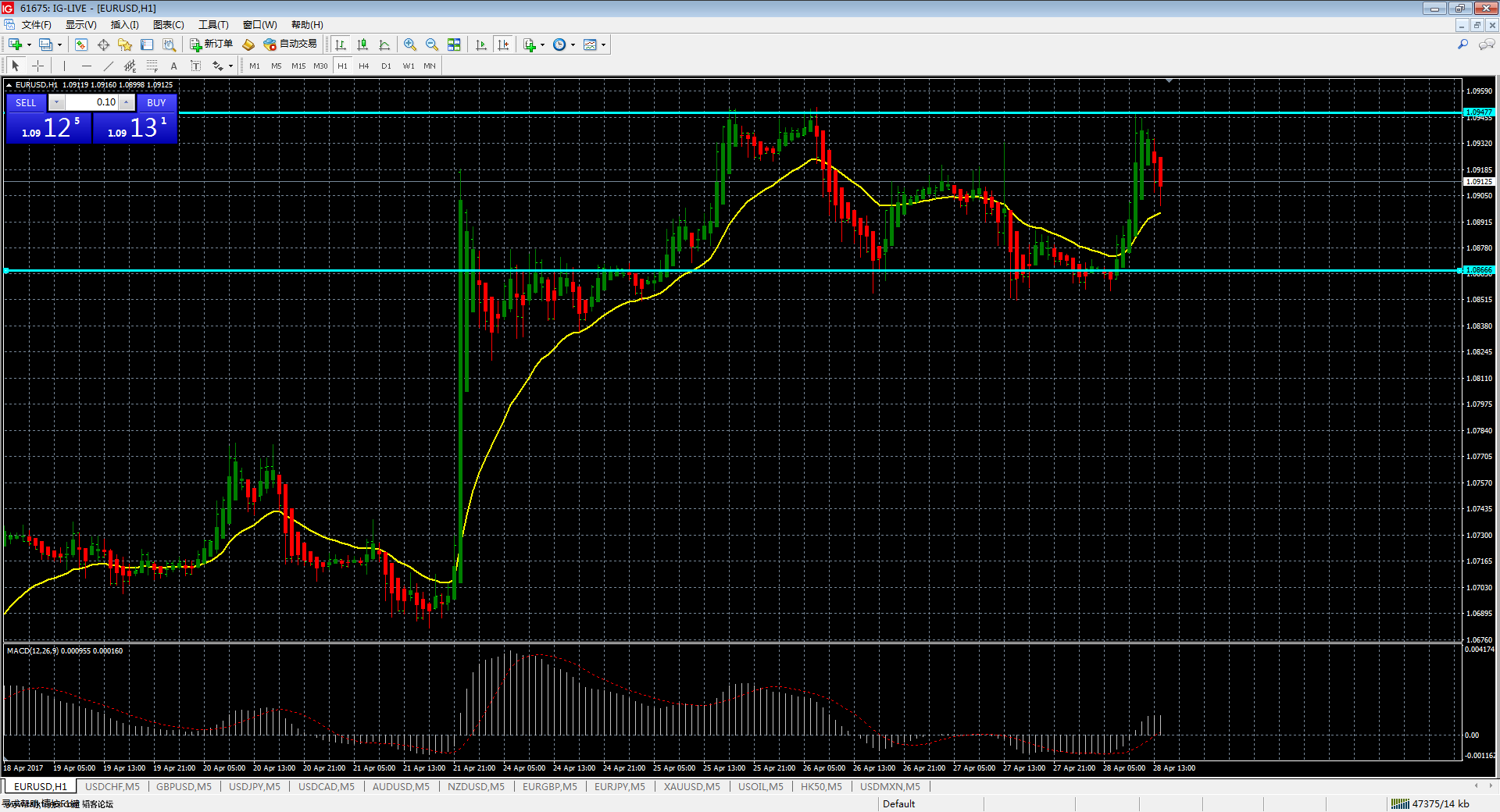Select the crosshair tool

click(x=37, y=66)
